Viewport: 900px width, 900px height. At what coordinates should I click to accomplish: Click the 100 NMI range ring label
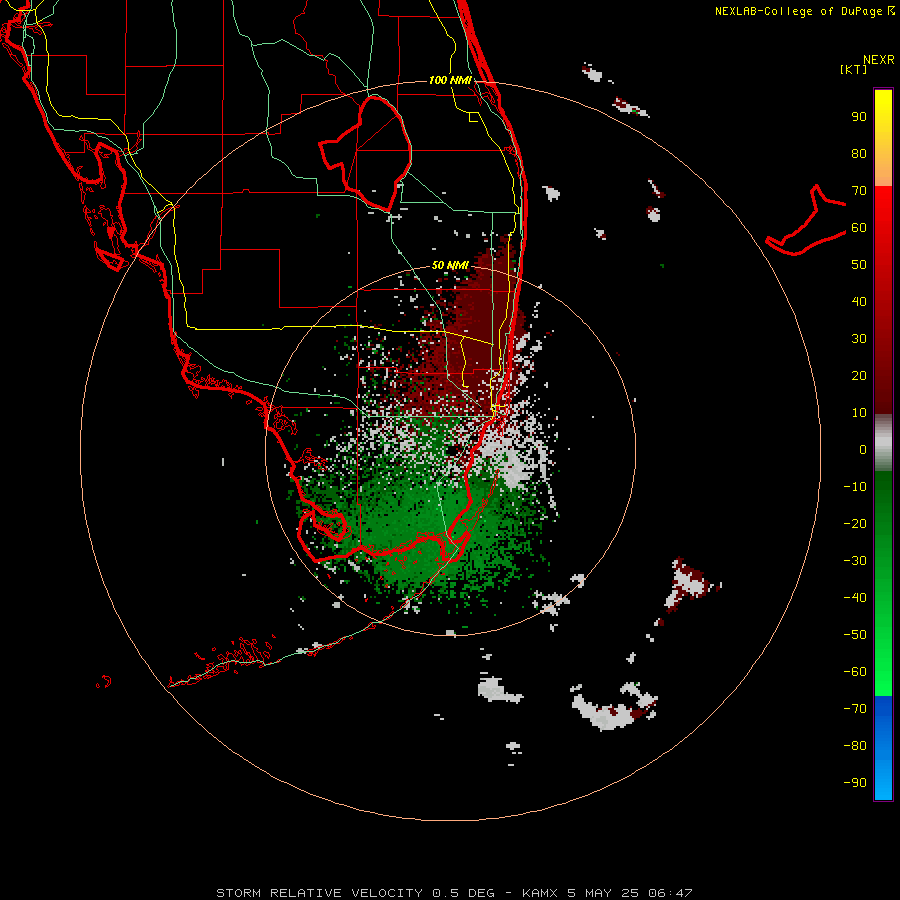coord(450,80)
